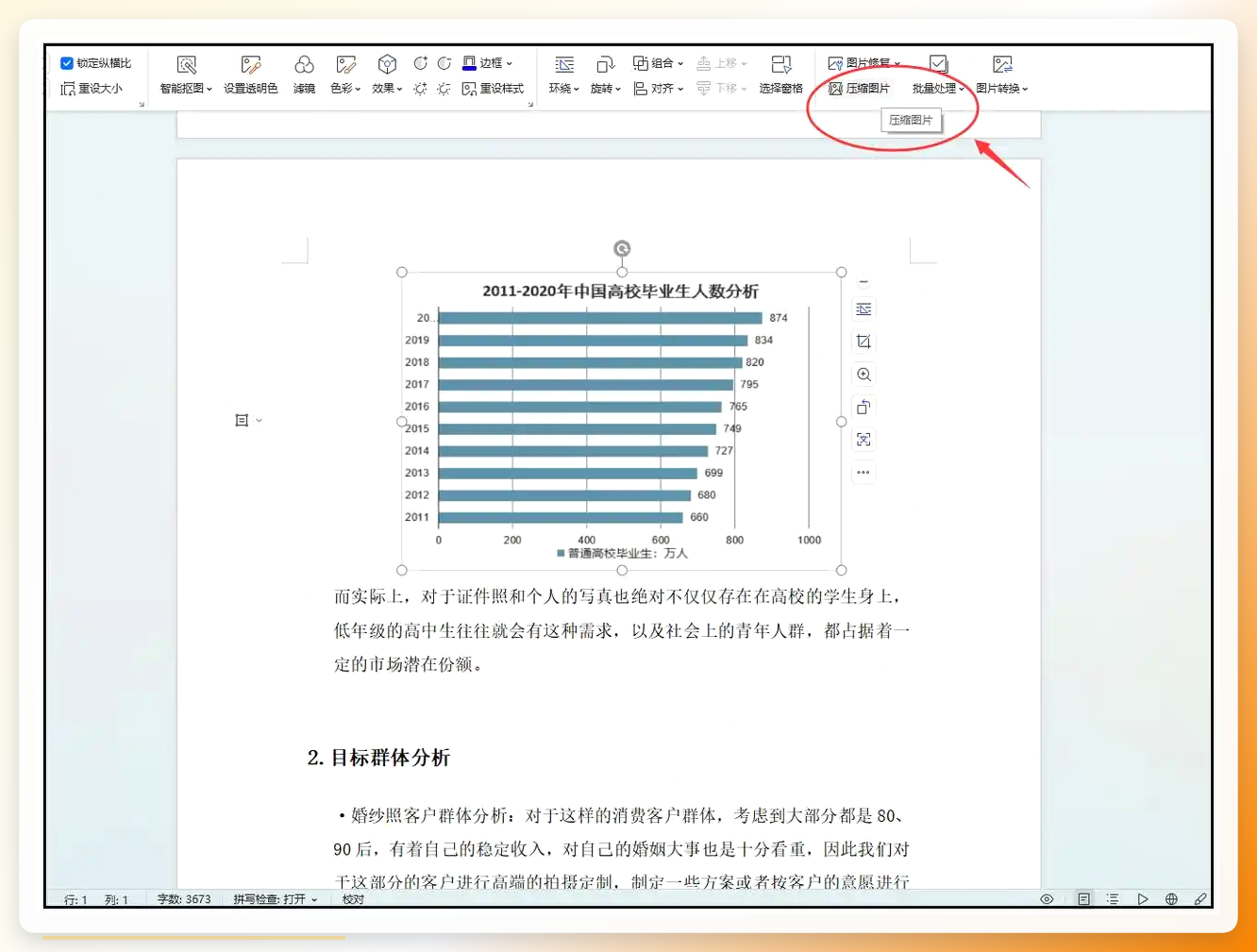Click the three-dots more options icon
The width and height of the screenshot is (1257, 952).
coord(863,472)
